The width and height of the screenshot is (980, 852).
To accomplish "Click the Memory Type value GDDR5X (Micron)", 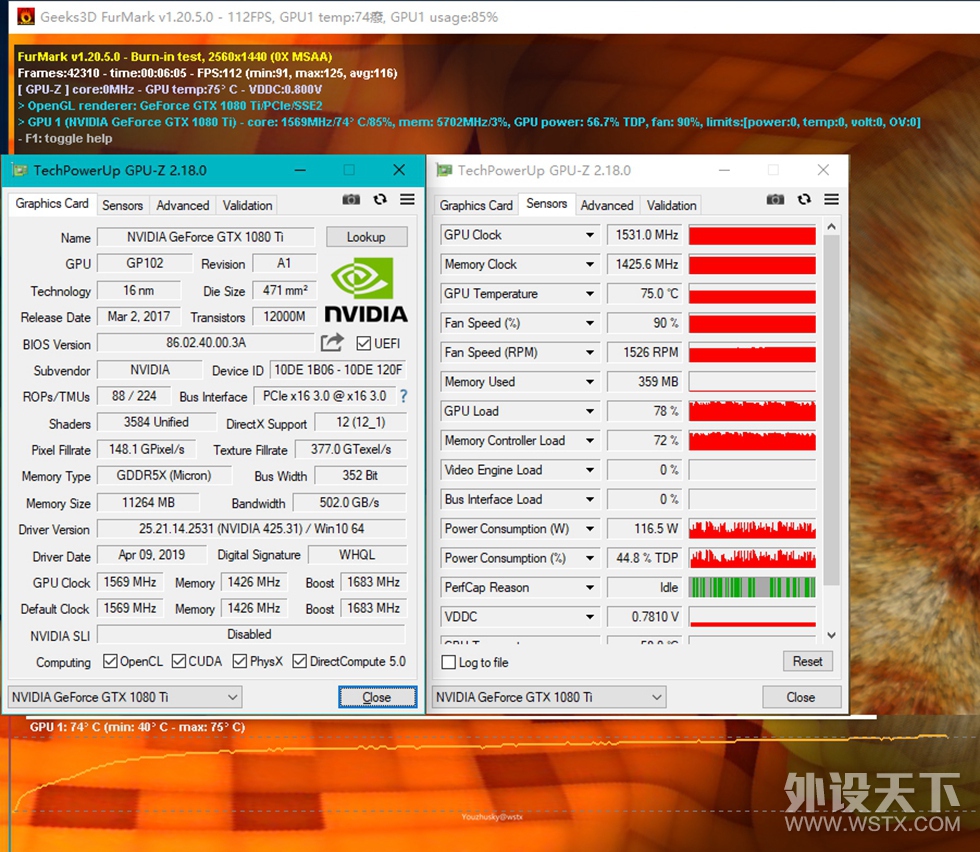I will (x=164, y=476).
